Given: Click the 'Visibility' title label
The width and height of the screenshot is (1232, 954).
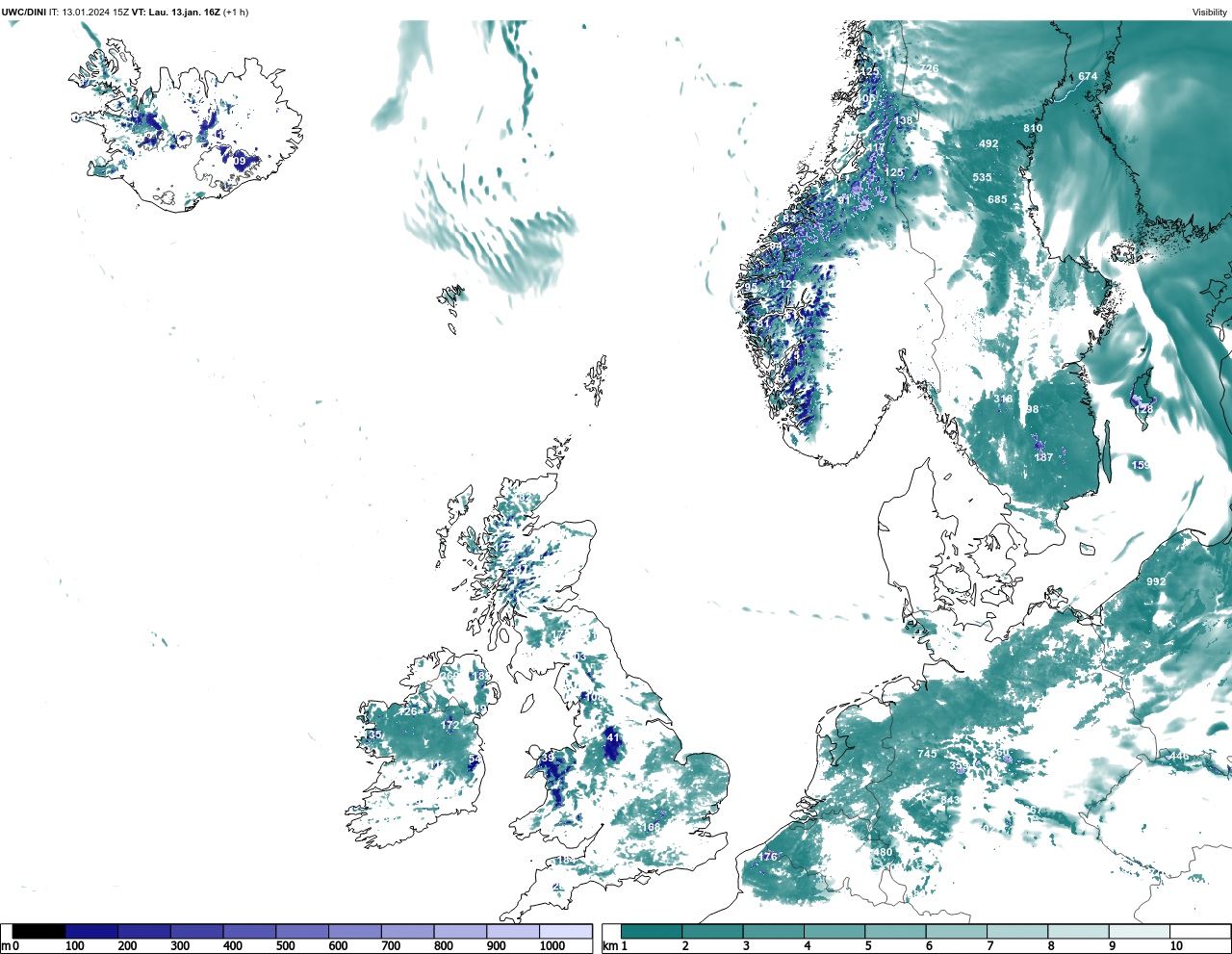Looking at the screenshot, I should (x=1210, y=13).
